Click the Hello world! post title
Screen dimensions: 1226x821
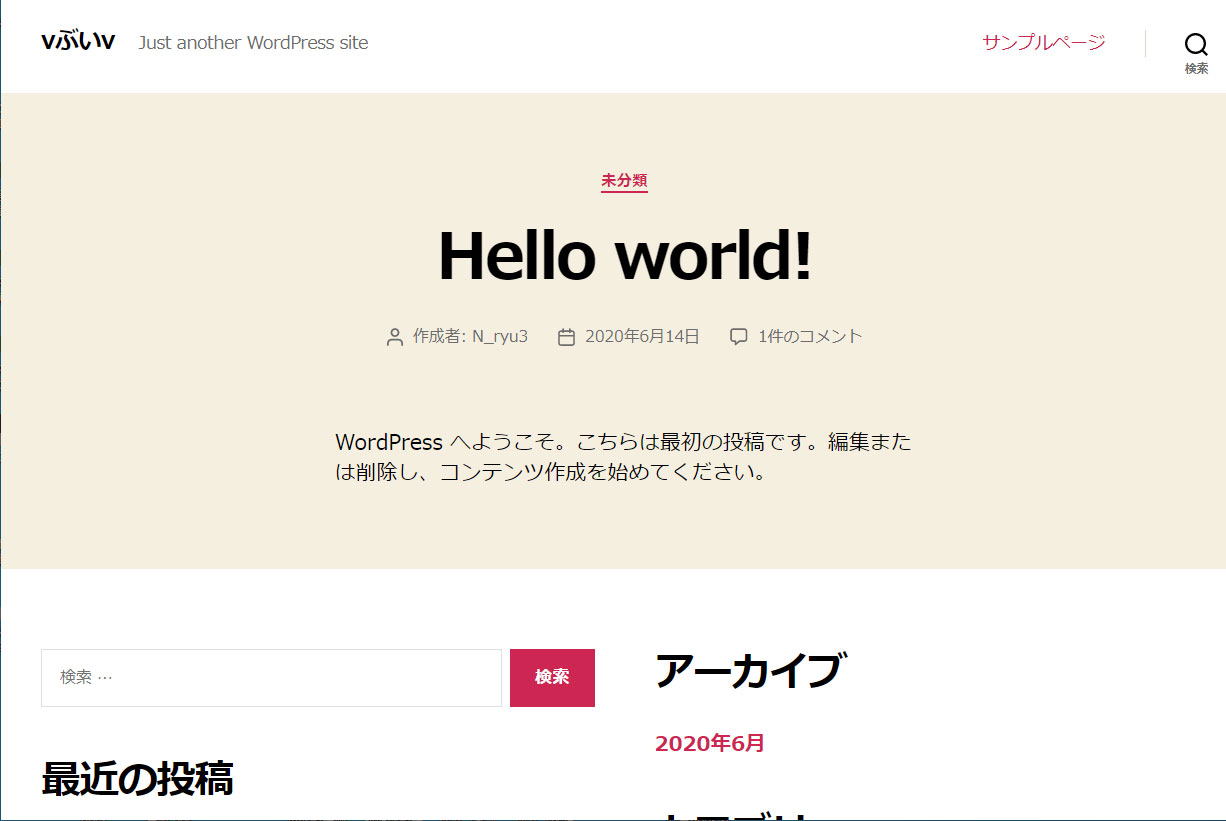point(625,256)
